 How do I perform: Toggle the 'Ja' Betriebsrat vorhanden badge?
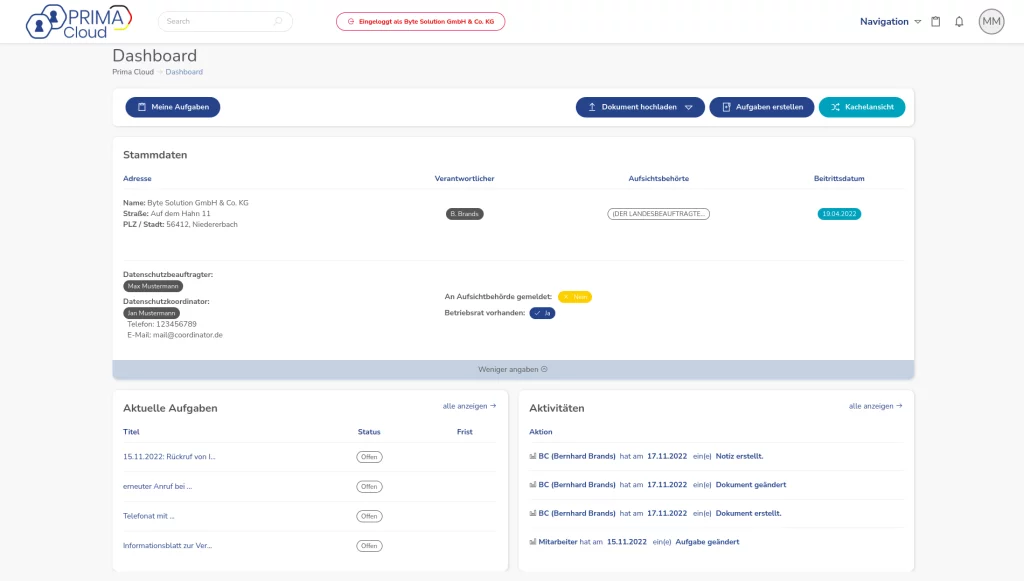542,313
